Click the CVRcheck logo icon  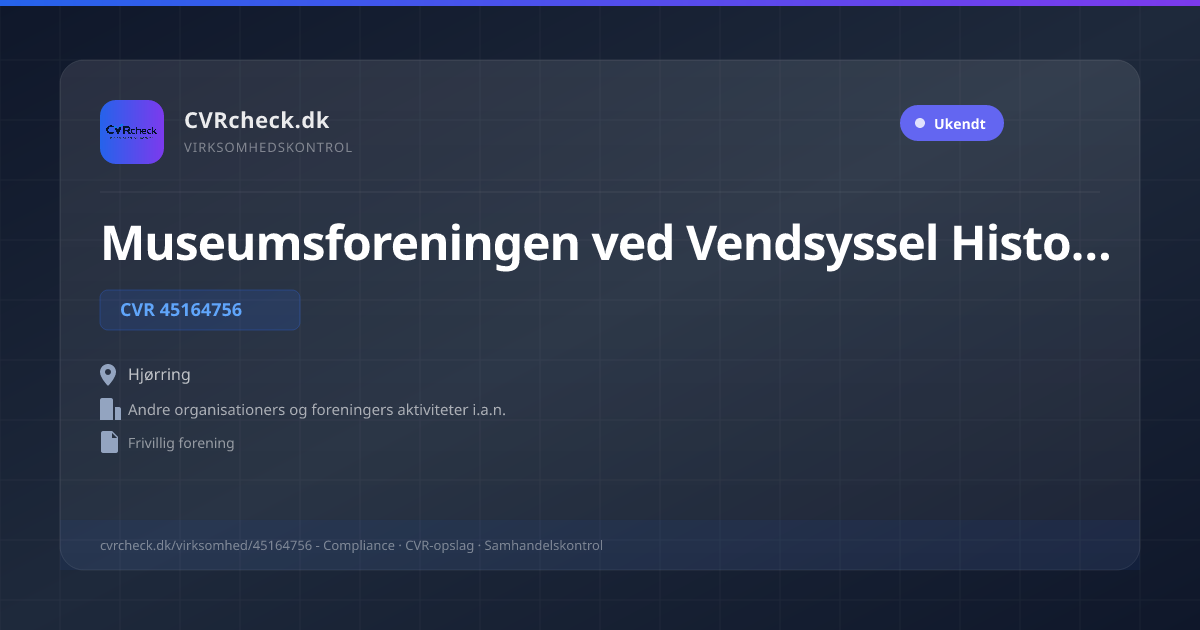point(132,132)
